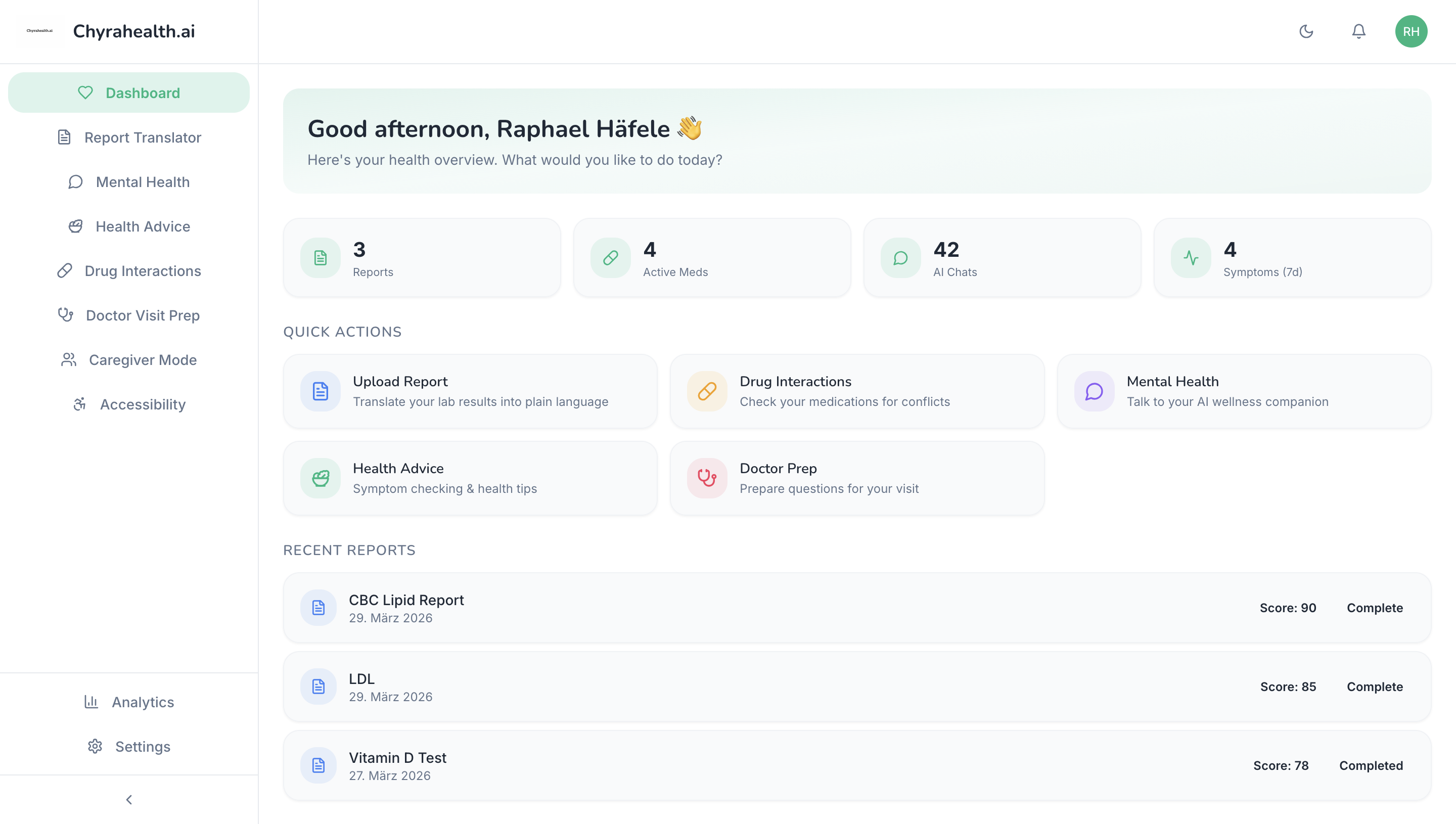This screenshot has width=1456, height=824.
Task: Open the RH user avatar menu
Action: pos(1410,31)
